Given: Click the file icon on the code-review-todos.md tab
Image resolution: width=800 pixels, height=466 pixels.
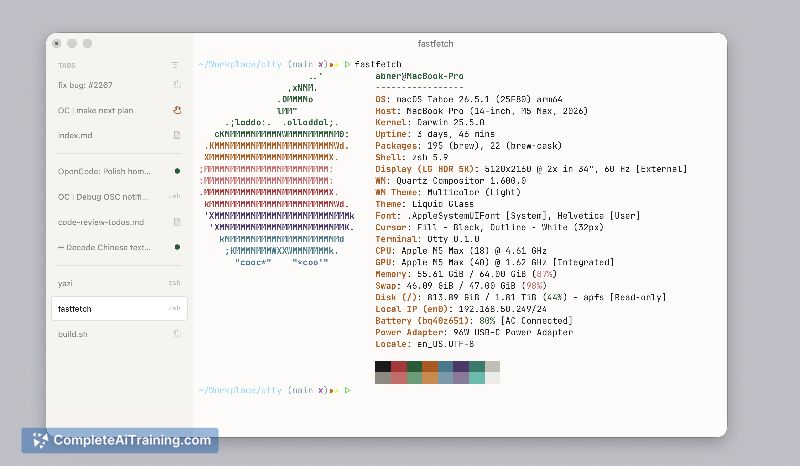Looking at the screenshot, I should pos(177,222).
